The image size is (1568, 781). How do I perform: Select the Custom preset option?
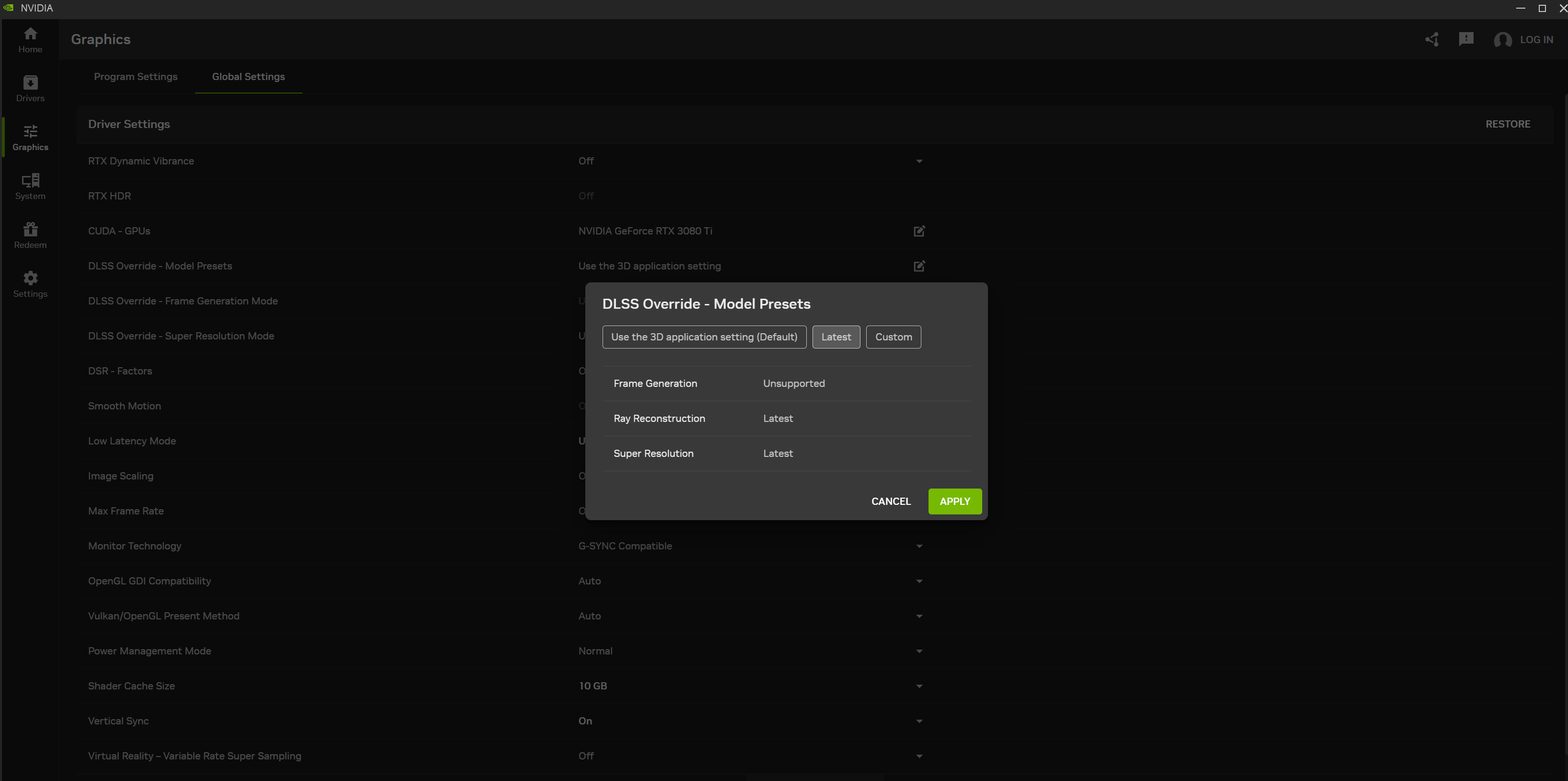[893, 337]
